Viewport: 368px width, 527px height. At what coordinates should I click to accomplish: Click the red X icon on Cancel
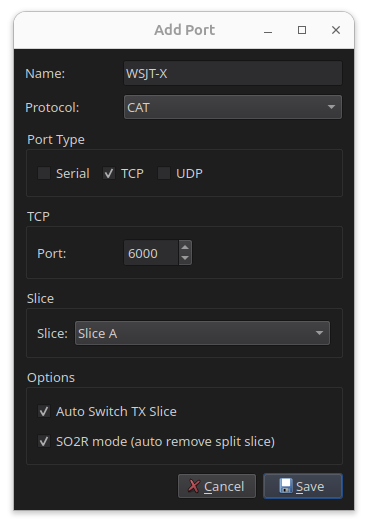point(194,486)
